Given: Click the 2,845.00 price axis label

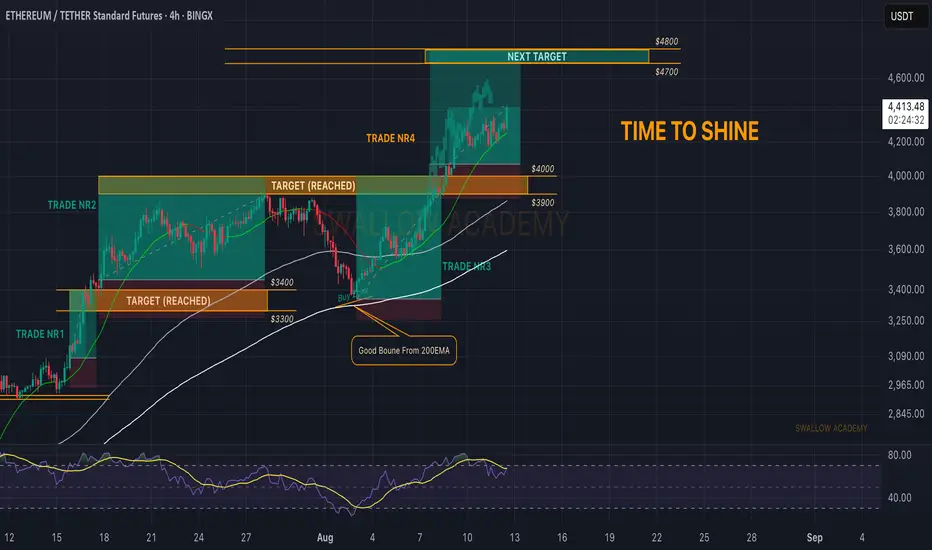Looking at the screenshot, I should pos(906,414).
